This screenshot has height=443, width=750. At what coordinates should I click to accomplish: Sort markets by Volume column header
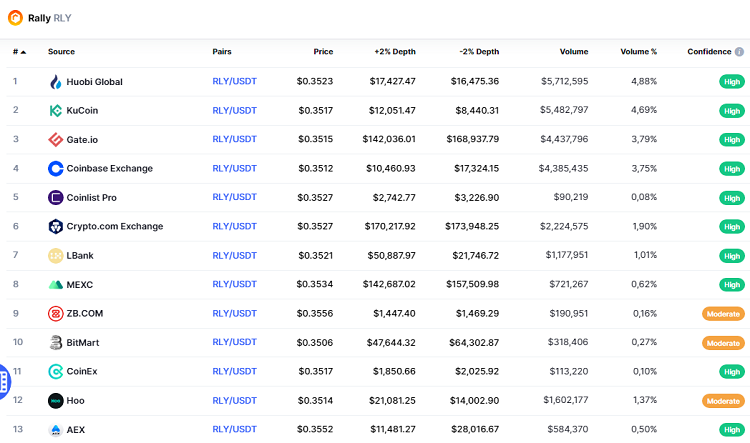[x=574, y=52]
